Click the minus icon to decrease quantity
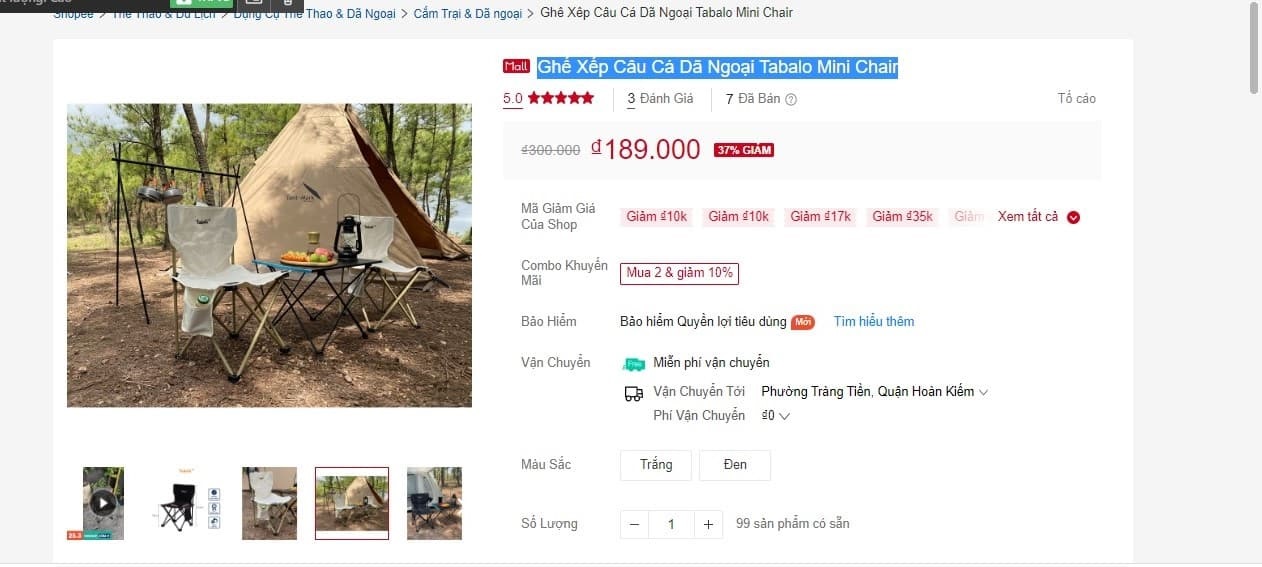This screenshot has height=567, width=1262. click(634, 524)
